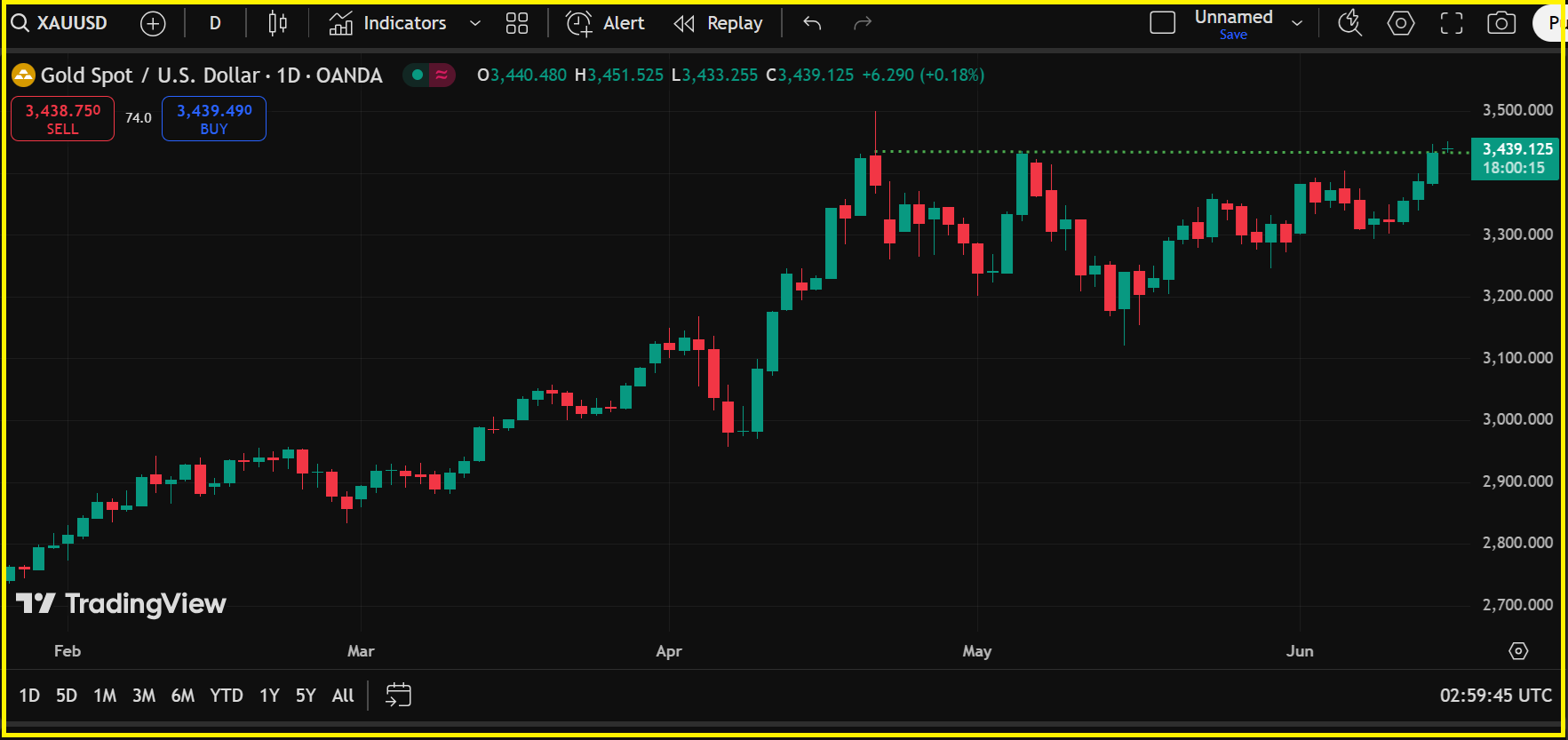Click the layout setup square icon

click(x=1162, y=23)
